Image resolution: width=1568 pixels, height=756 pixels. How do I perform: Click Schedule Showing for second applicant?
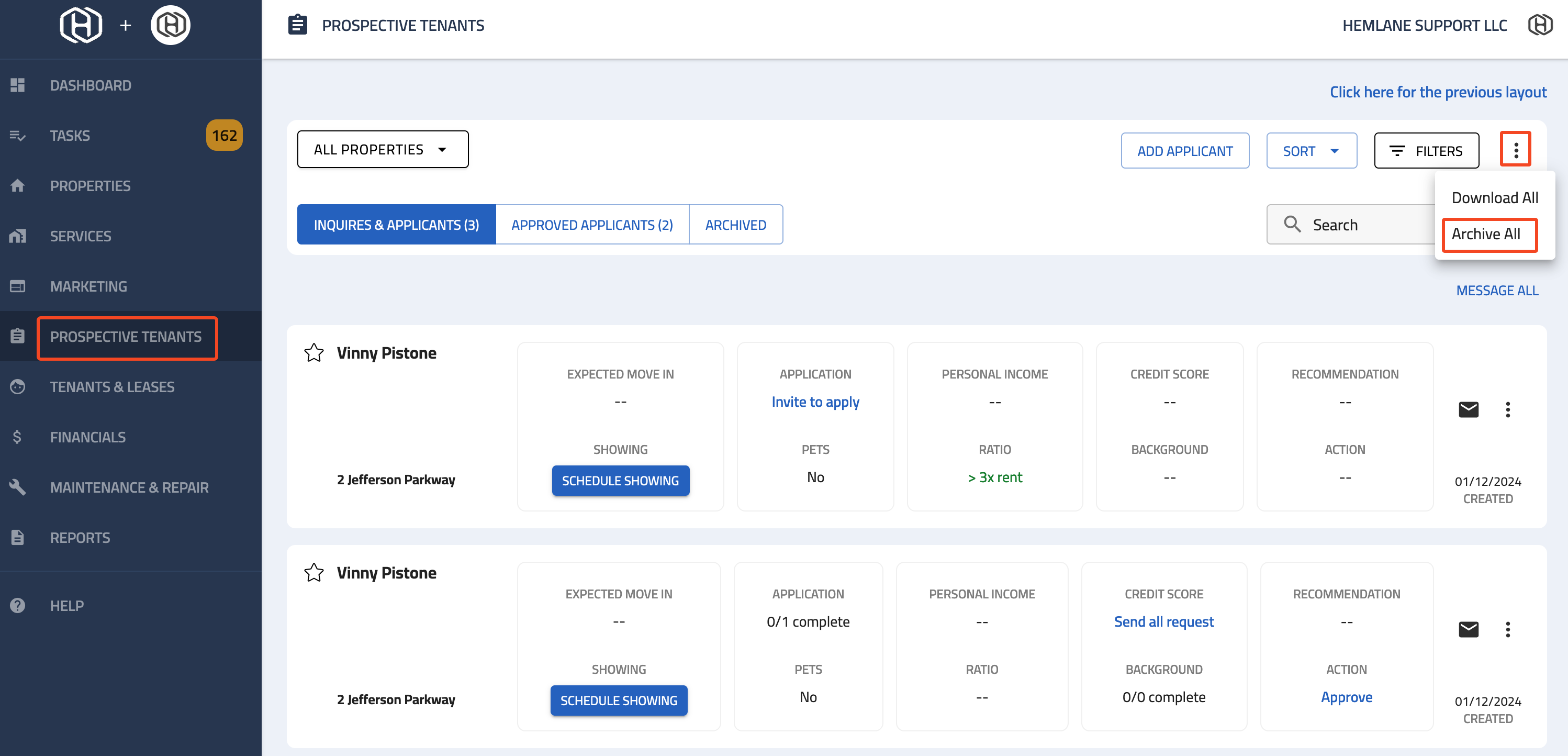pos(619,701)
